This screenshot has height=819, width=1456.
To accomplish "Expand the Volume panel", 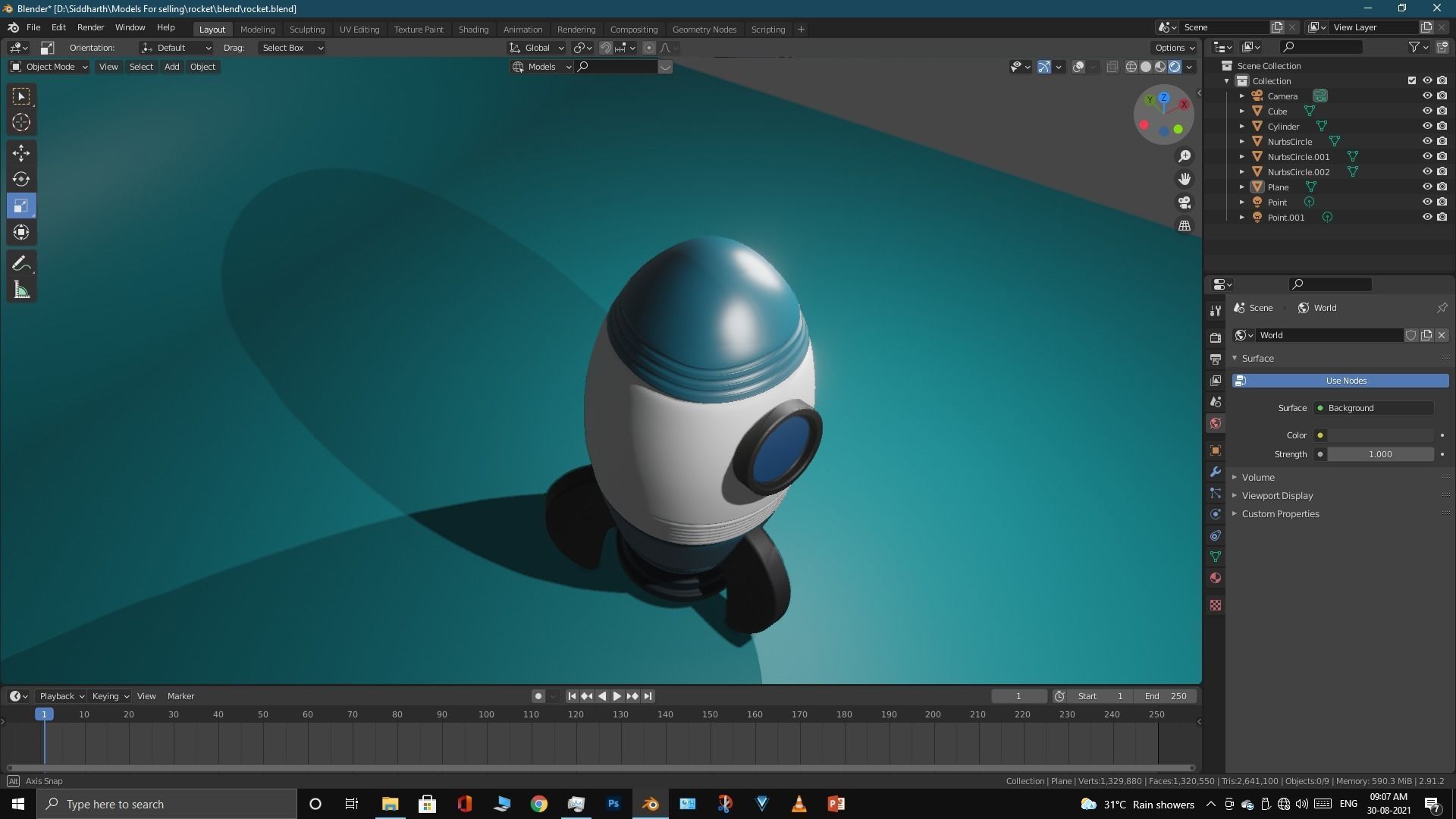I will tap(1258, 477).
